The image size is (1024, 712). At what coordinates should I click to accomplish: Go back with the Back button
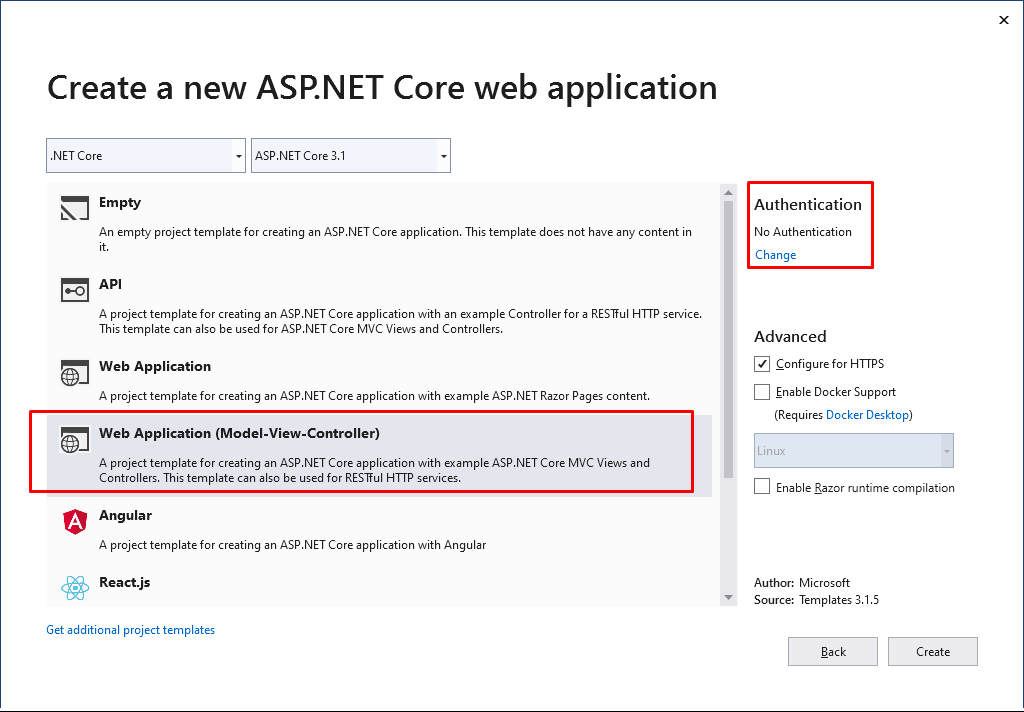pyautogui.click(x=833, y=652)
